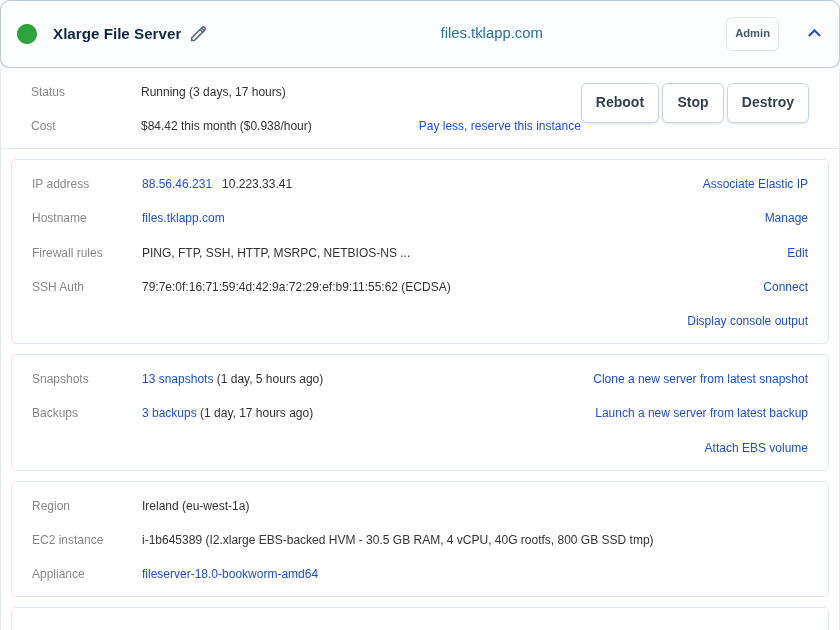Collapse the server details with the chevron

pyautogui.click(x=814, y=33)
